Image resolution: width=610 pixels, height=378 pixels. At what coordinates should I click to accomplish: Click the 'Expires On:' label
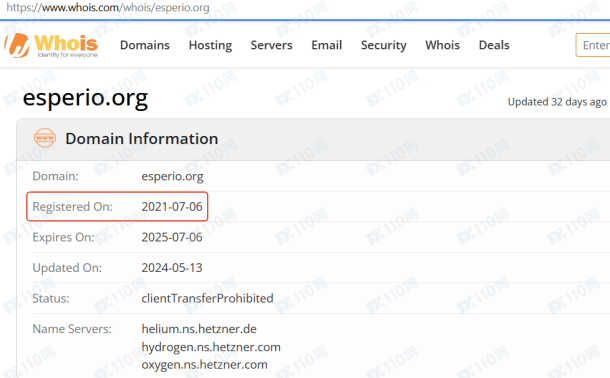click(x=63, y=237)
